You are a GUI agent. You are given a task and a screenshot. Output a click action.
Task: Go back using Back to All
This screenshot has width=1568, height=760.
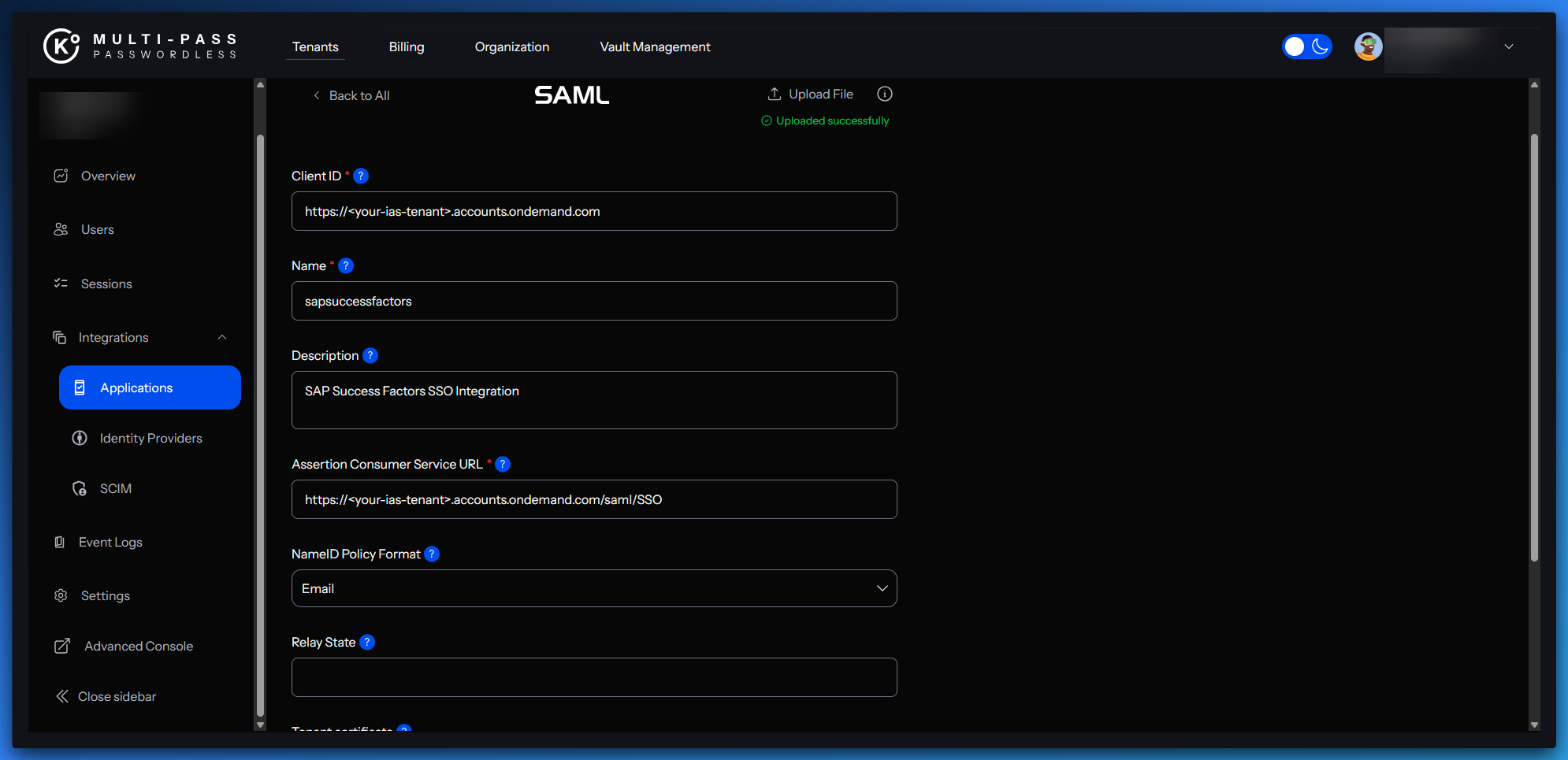[x=351, y=96]
